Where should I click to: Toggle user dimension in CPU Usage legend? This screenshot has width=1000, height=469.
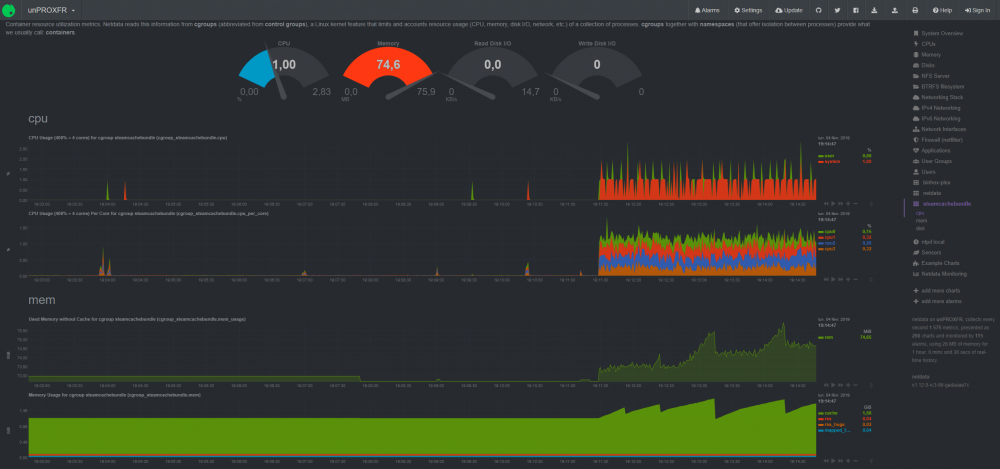(x=825, y=156)
